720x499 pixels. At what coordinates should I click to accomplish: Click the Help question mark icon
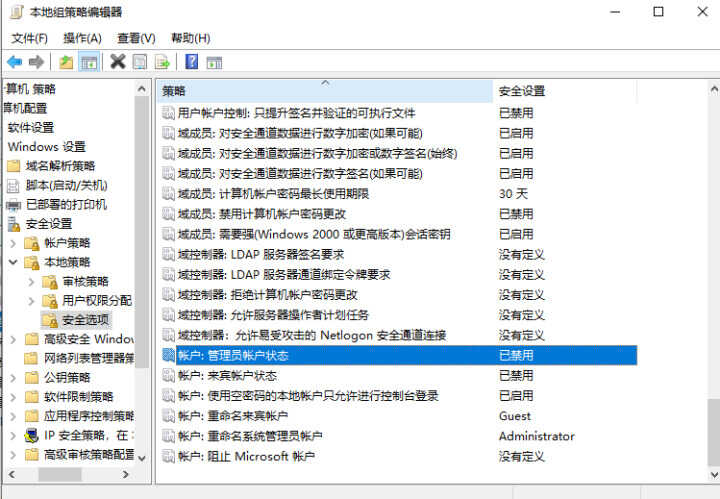pos(190,62)
